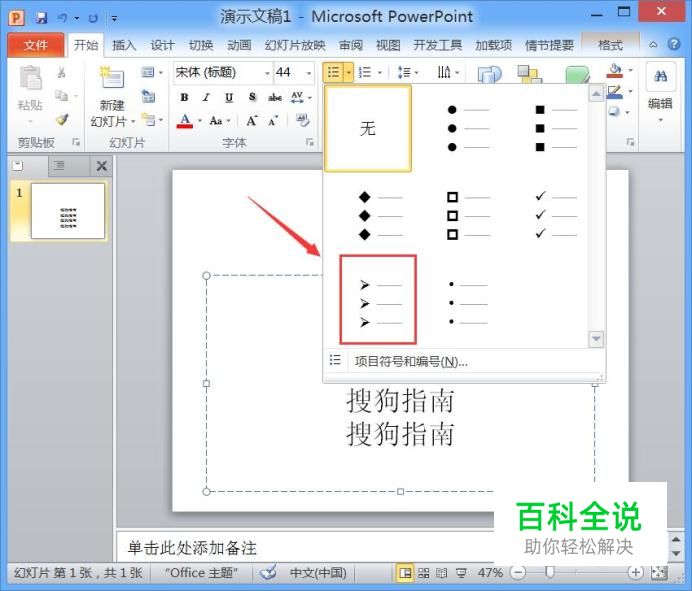Select filled round bullets style
The height and width of the screenshot is (591, 692).
[x=467, y=128]
